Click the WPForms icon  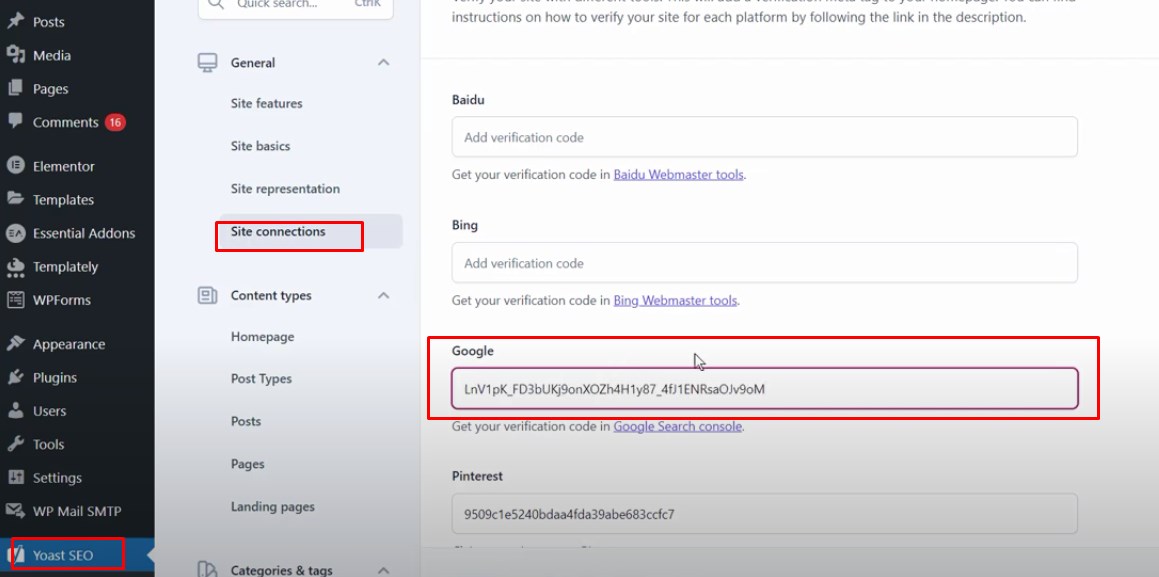[x=16, y=300]
